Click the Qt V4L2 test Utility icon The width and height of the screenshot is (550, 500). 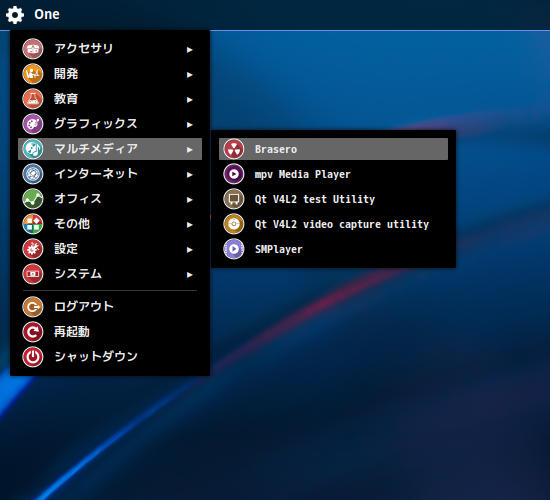[234, 199]
